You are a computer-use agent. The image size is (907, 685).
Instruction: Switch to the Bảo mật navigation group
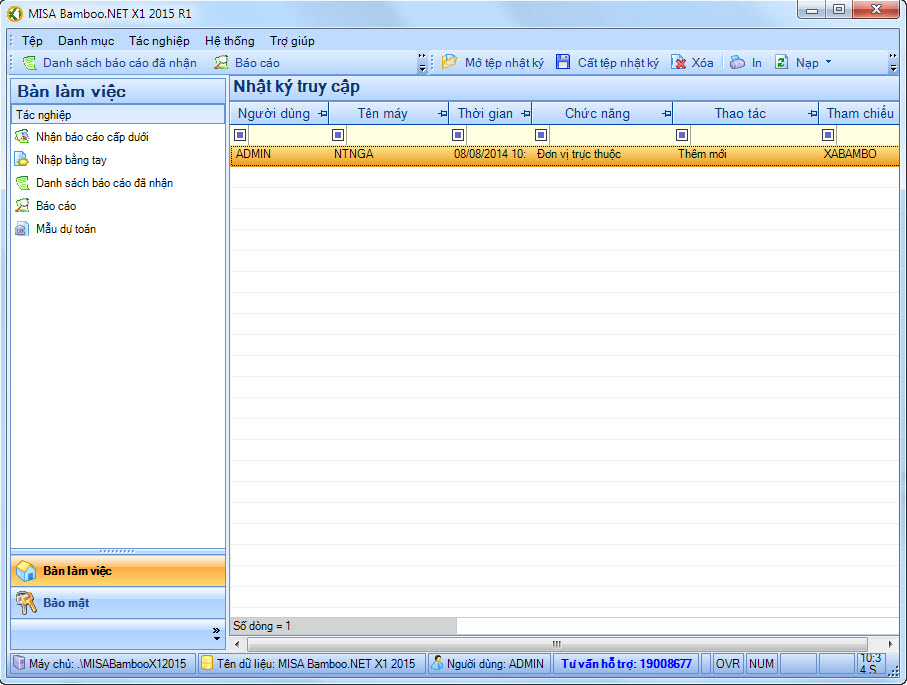(118, 603)
